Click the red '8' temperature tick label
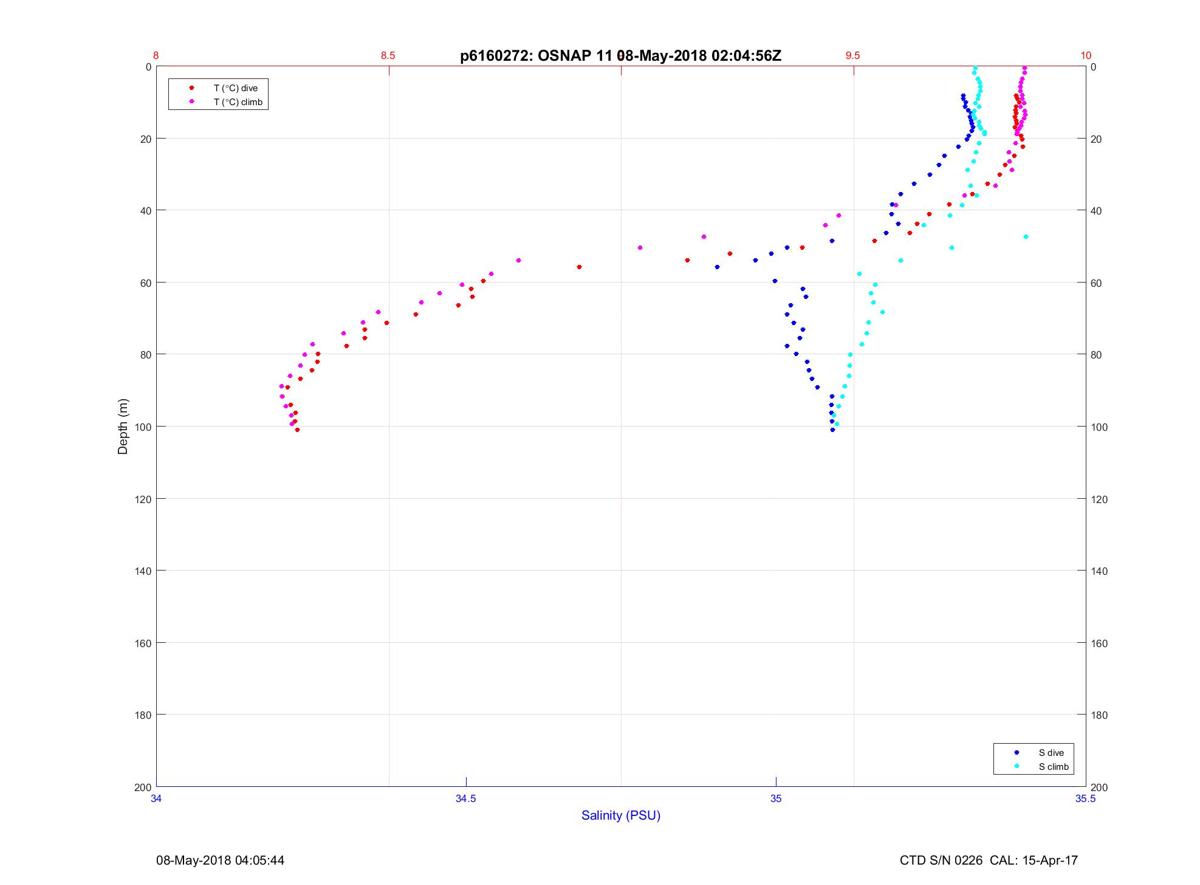Viewport: 1200px width, 885px height. 156,56
